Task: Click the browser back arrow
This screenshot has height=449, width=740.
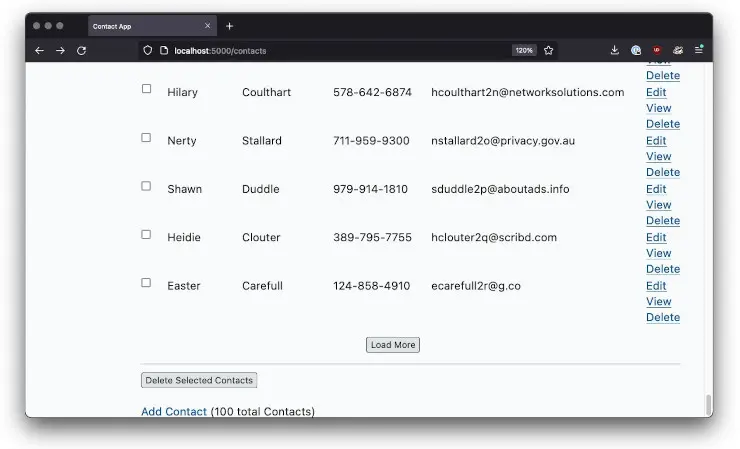Action: pyautogui.click(x=39, y=50)
